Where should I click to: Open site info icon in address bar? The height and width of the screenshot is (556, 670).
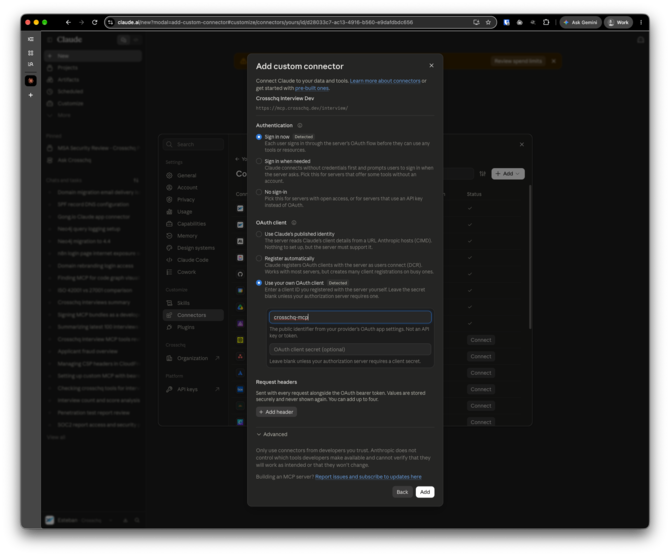coord(111,22)
